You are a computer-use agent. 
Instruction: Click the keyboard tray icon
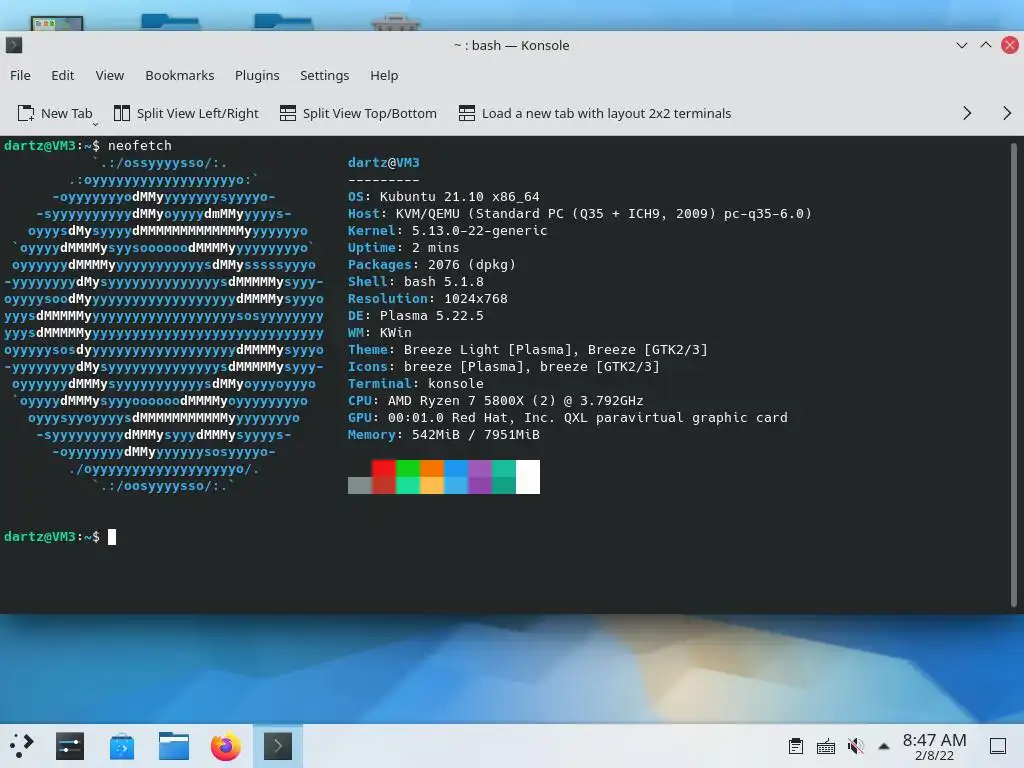[x=825, y=746]
